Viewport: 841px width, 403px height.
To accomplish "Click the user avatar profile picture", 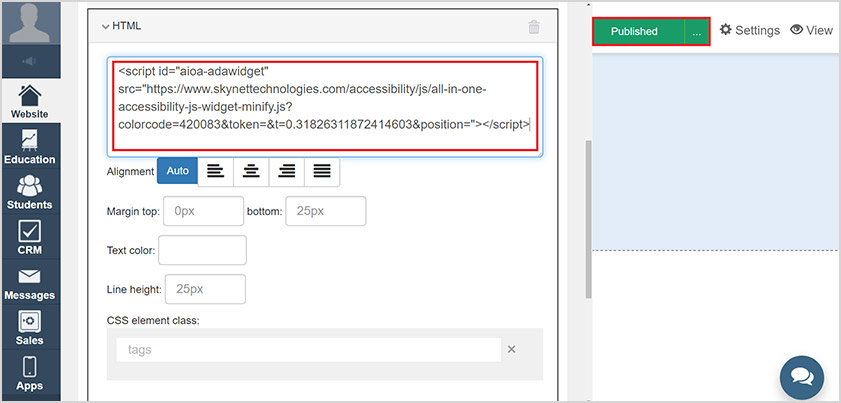I will click(x=30, y=23).
